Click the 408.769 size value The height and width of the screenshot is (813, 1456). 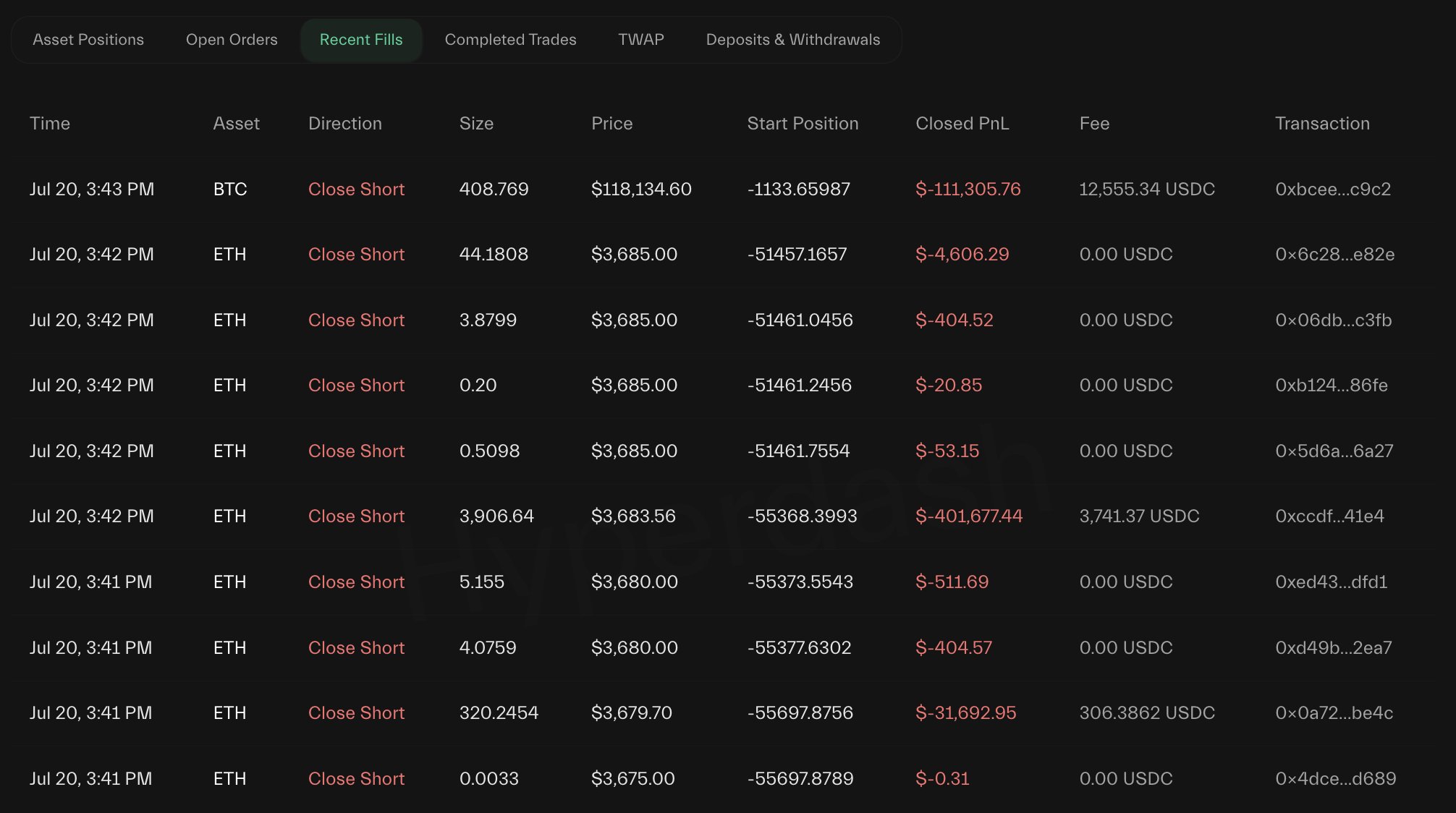[494, 190]
